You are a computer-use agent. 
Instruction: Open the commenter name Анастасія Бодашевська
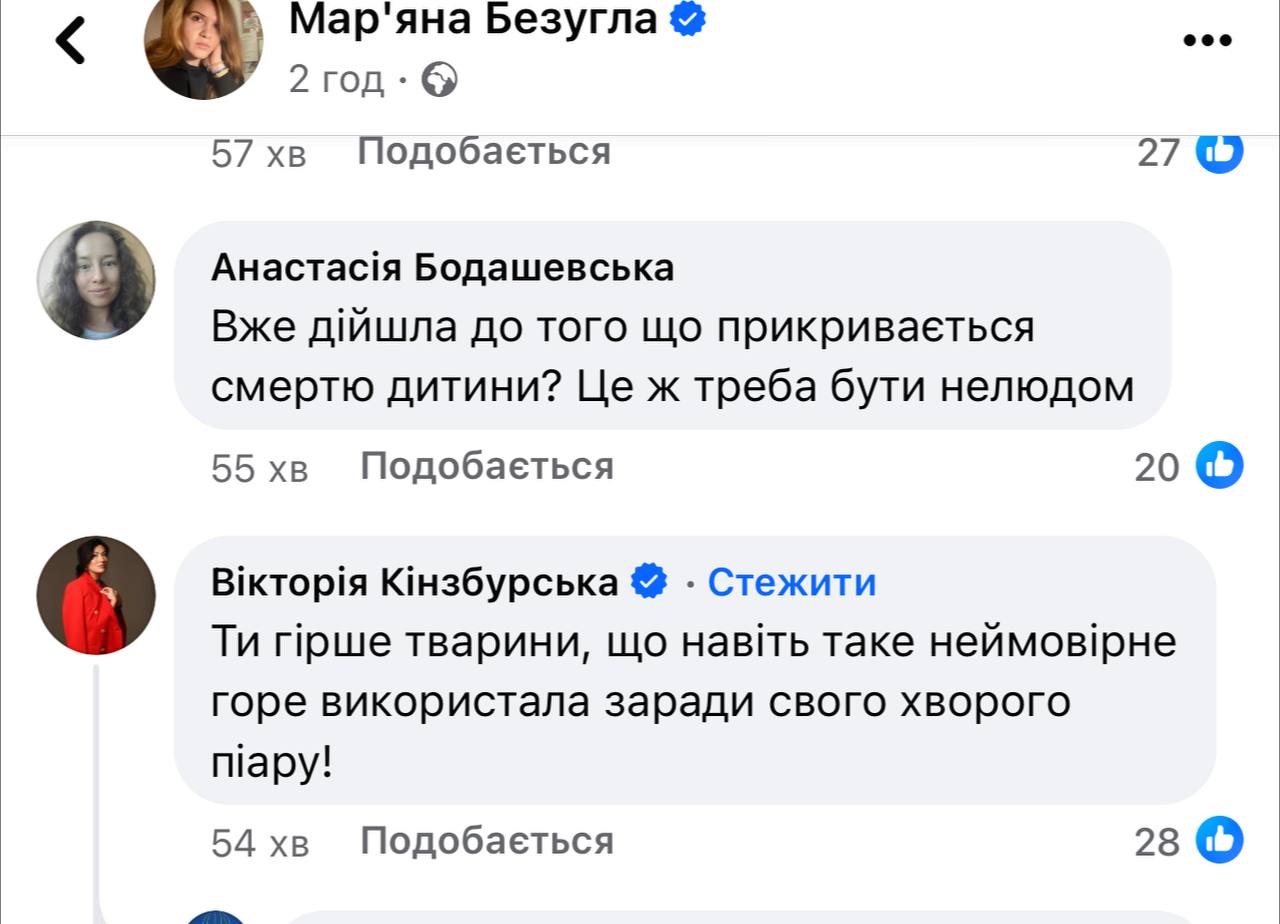[x=443, y=268]
